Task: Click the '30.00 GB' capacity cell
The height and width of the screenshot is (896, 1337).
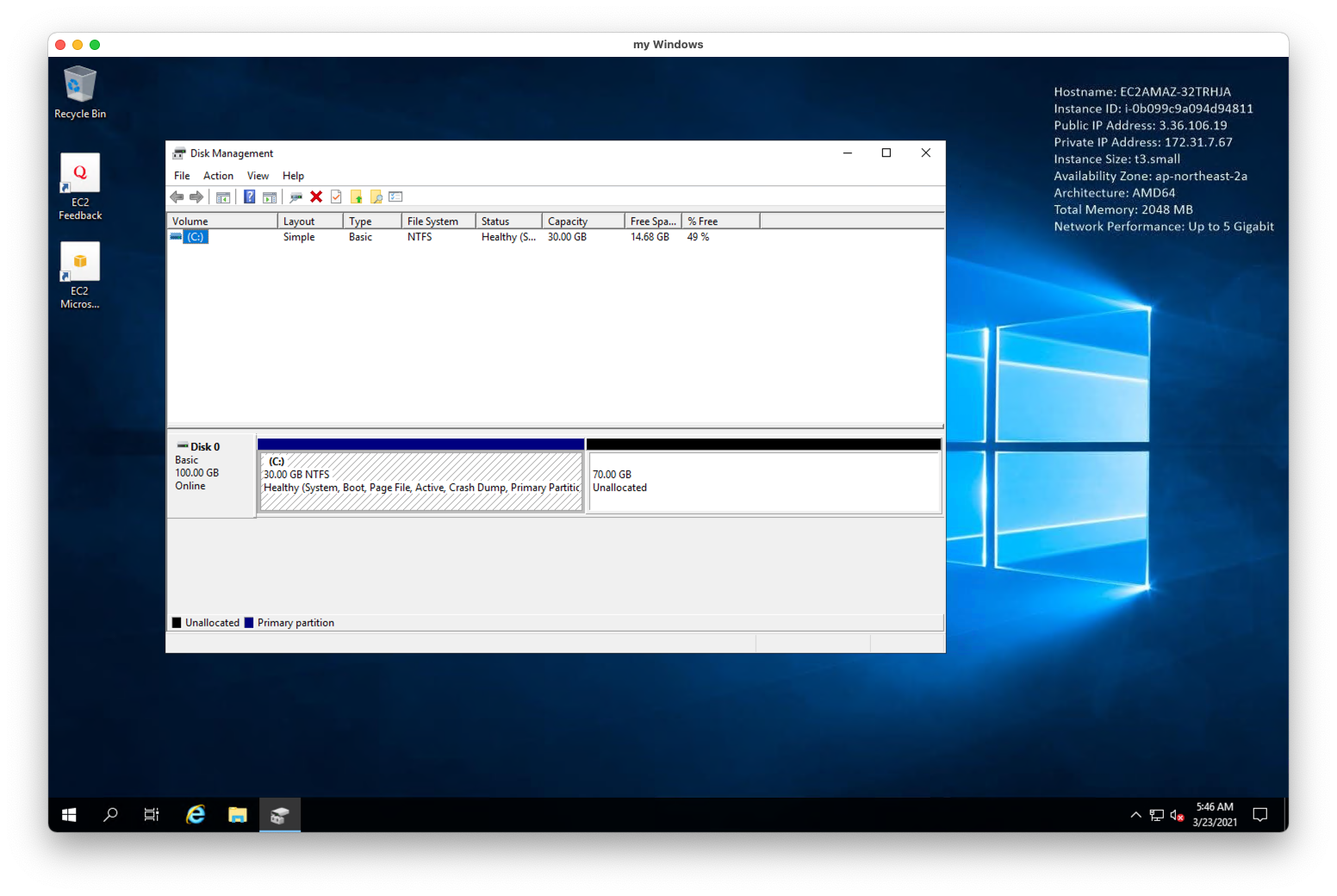Action: point(567,237)
